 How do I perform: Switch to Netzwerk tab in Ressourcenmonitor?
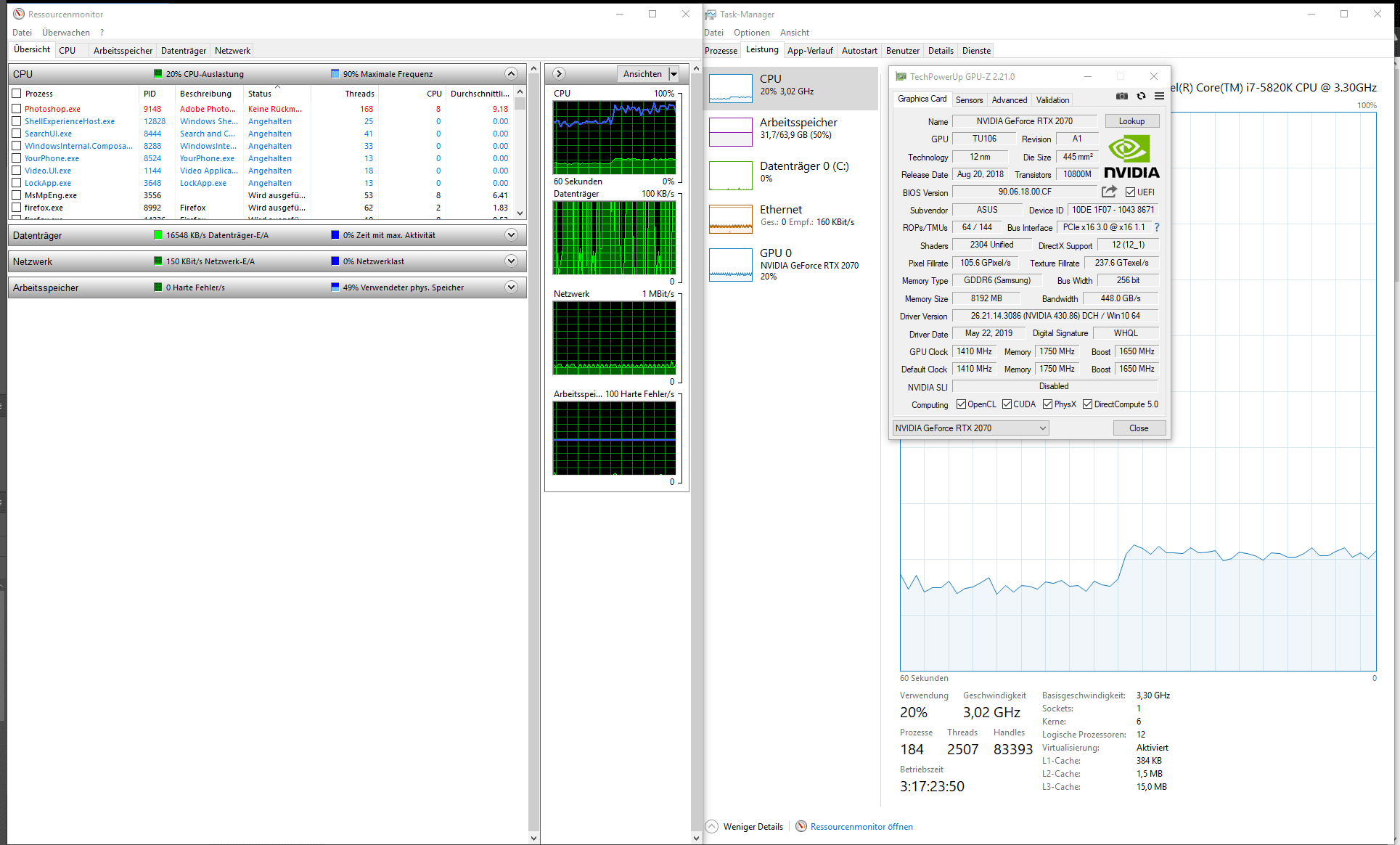click(232, 51)
